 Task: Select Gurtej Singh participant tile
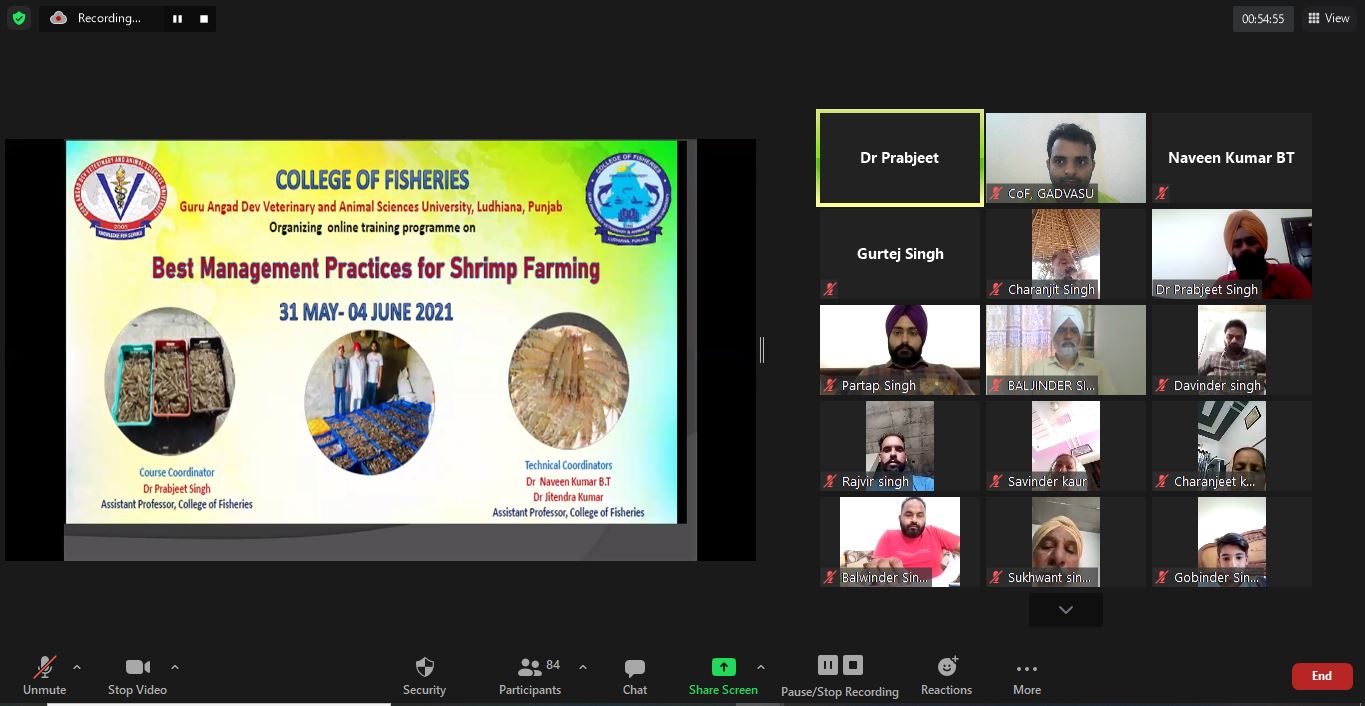(900, 254)
